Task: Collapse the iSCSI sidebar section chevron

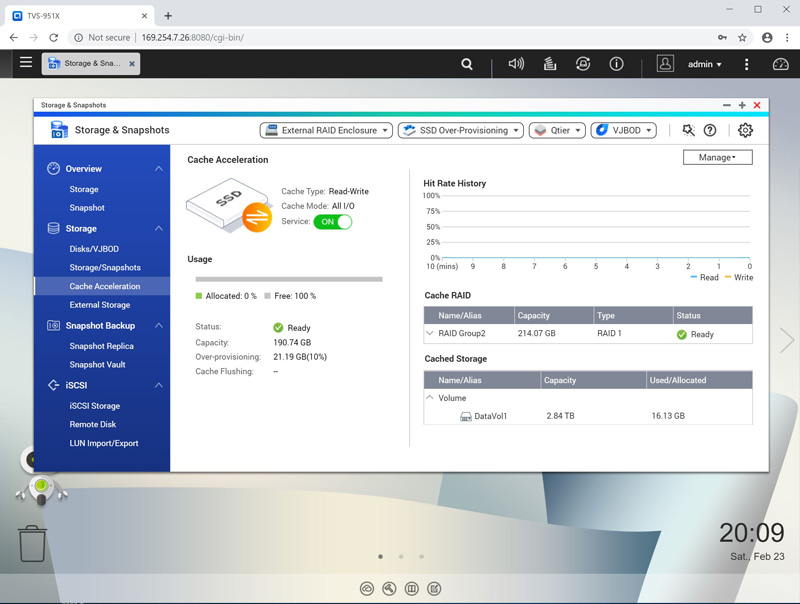Action: 159,385
